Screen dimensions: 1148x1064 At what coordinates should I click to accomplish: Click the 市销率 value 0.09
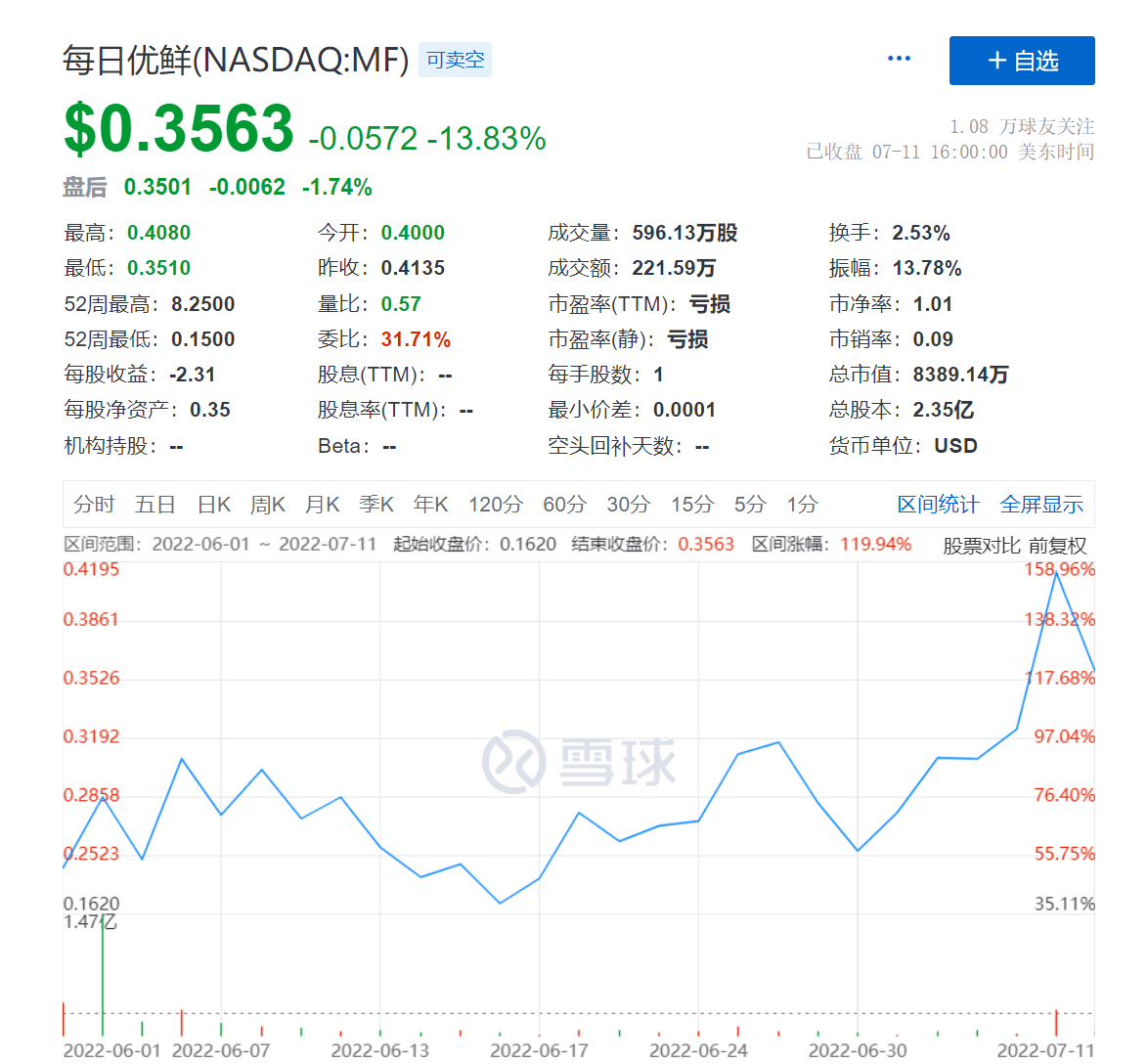coord(933,339)
